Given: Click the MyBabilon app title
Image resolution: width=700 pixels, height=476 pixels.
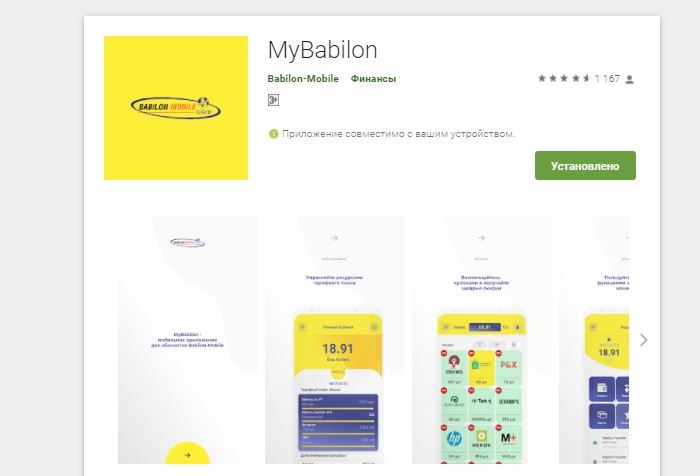Looking at the screenshot, I should click(322, 50).
